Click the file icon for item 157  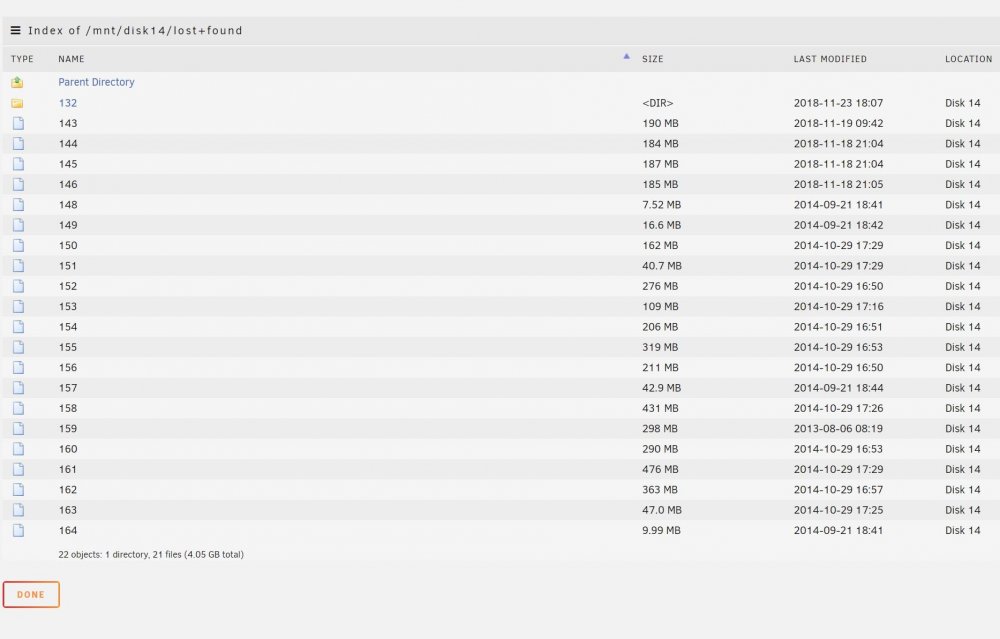[18, 388]
